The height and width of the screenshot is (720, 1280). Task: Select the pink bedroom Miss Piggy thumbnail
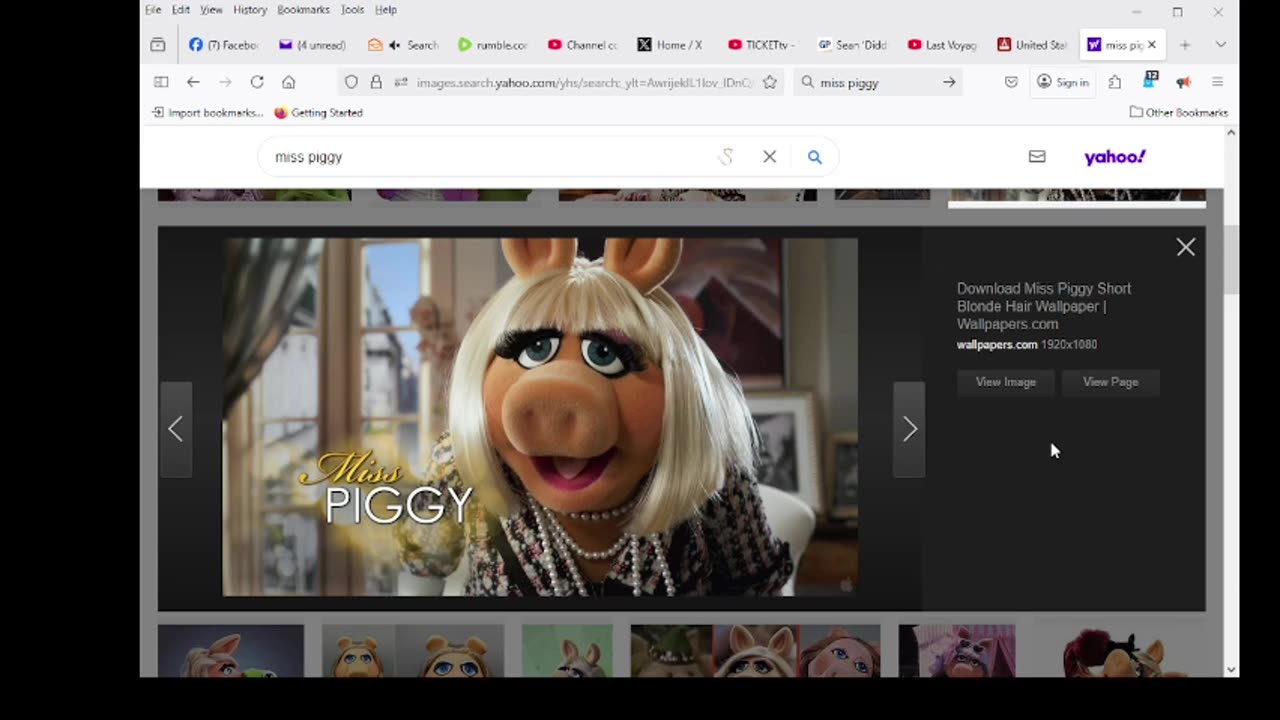coord(957,651)
